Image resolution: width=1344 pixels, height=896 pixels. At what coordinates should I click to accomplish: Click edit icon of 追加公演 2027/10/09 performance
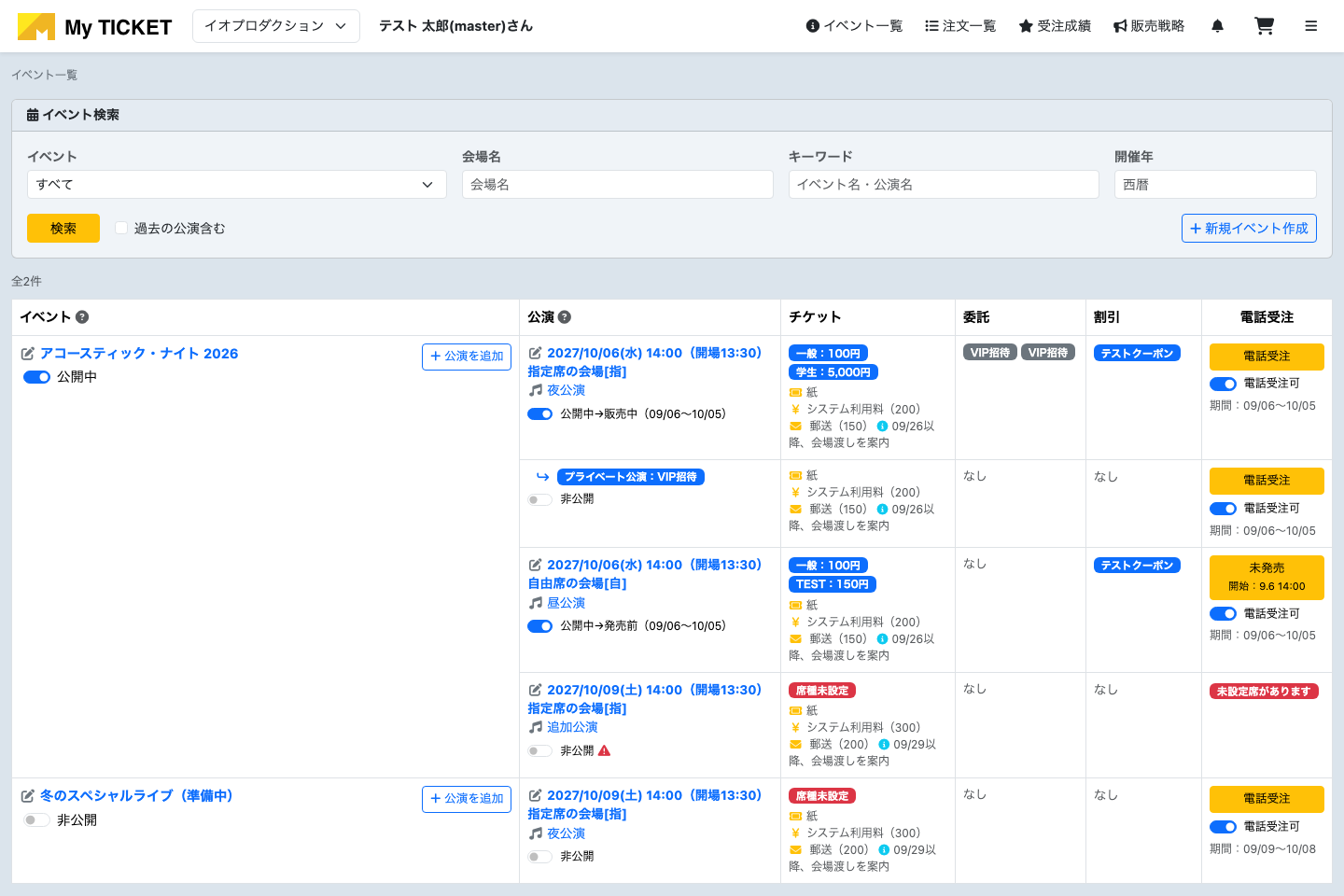pyautogui.click(x=536, y=690)
